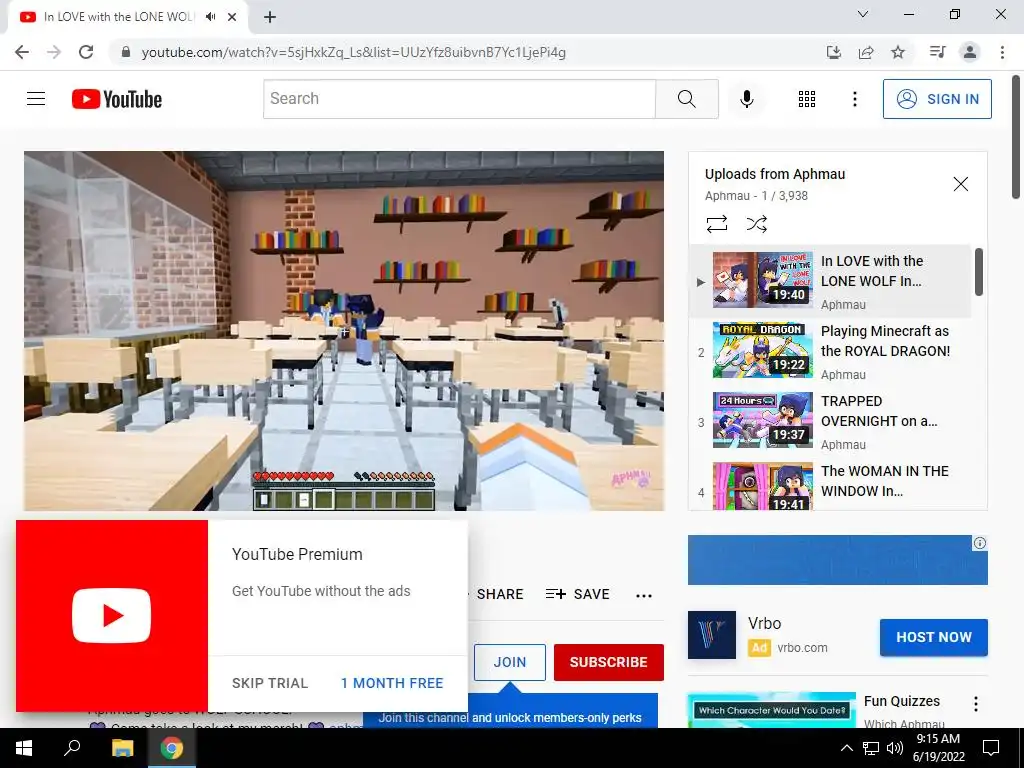Screen dimensions: 1024x768
Task: Open media control icon in Chrome toolbar
Action: [937, 52]
